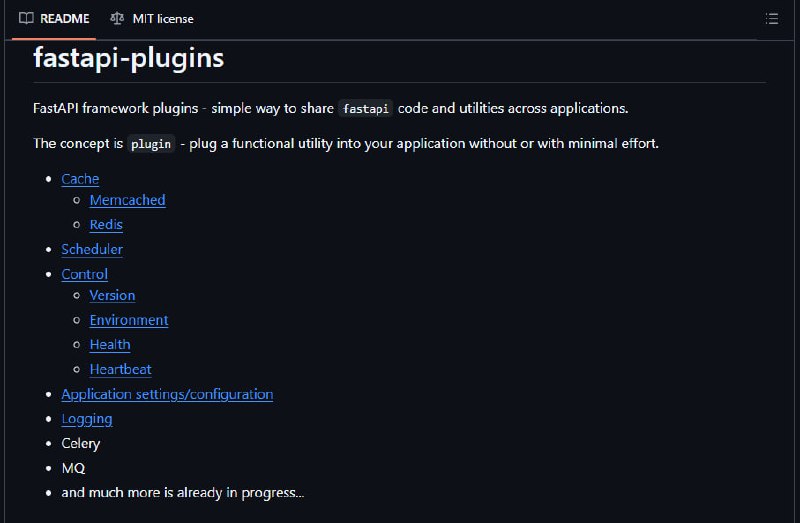
Task: Click the Celery list item text
Action: click(x=81, y=443)
